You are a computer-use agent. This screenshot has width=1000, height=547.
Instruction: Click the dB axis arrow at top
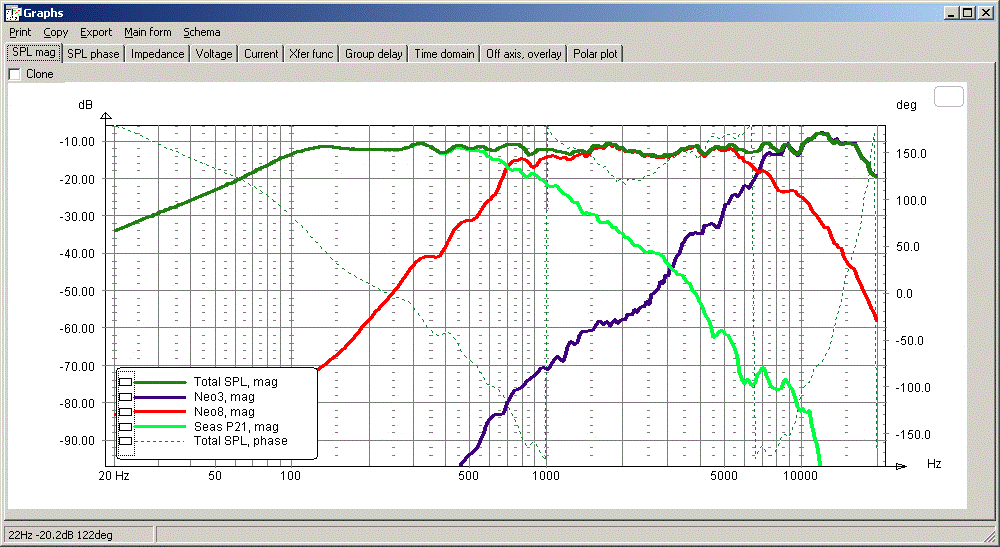pos(106,117)
